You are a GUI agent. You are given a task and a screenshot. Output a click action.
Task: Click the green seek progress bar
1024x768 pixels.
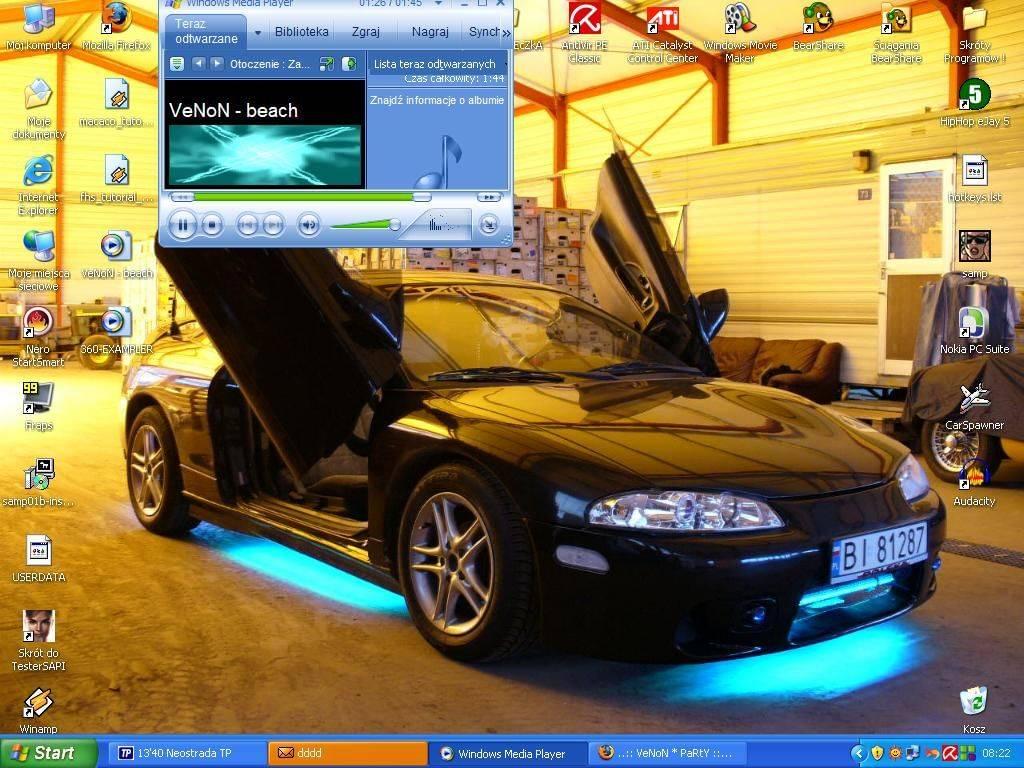[300, 197]
